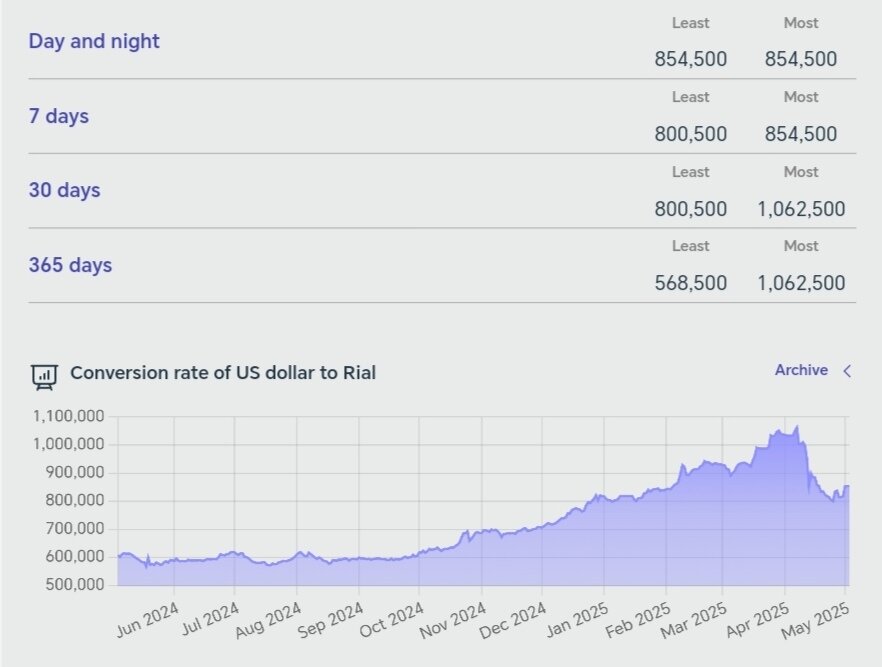The height and width of the screenshot is (667, 882).
Task: Click the 1,100,000 y-axis label
Action: [x=71, y=416]
